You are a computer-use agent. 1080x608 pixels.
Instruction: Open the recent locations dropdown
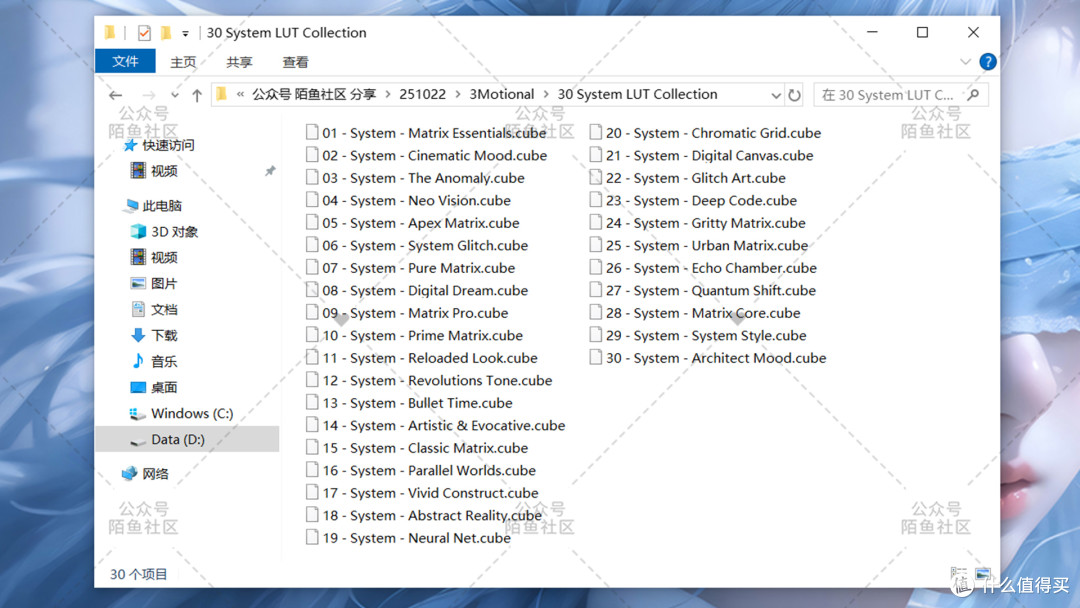[x=175, y=95]
